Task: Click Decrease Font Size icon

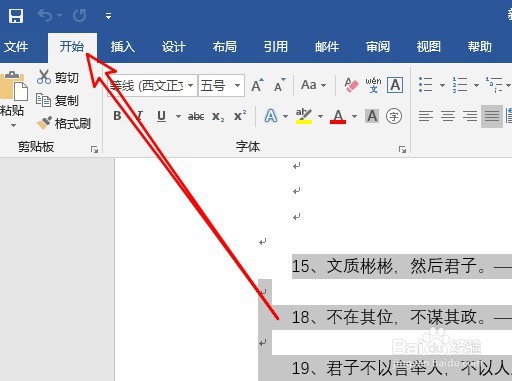Action: [x=279, y=85]
